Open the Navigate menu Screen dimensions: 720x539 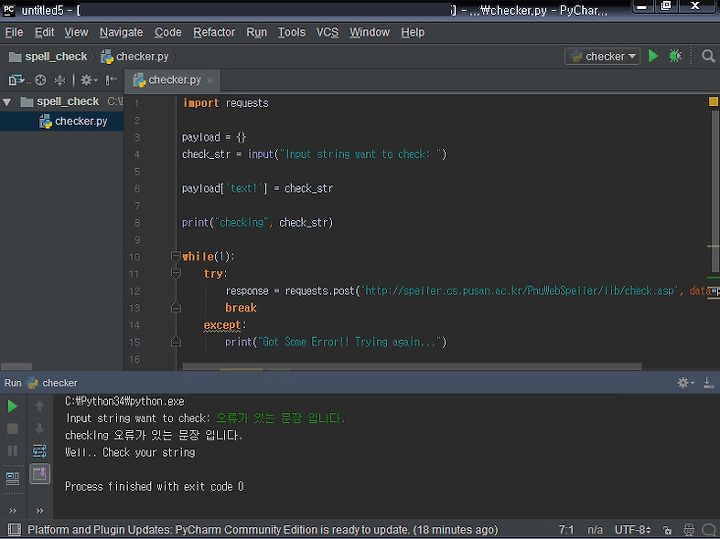tap(121, 32)
